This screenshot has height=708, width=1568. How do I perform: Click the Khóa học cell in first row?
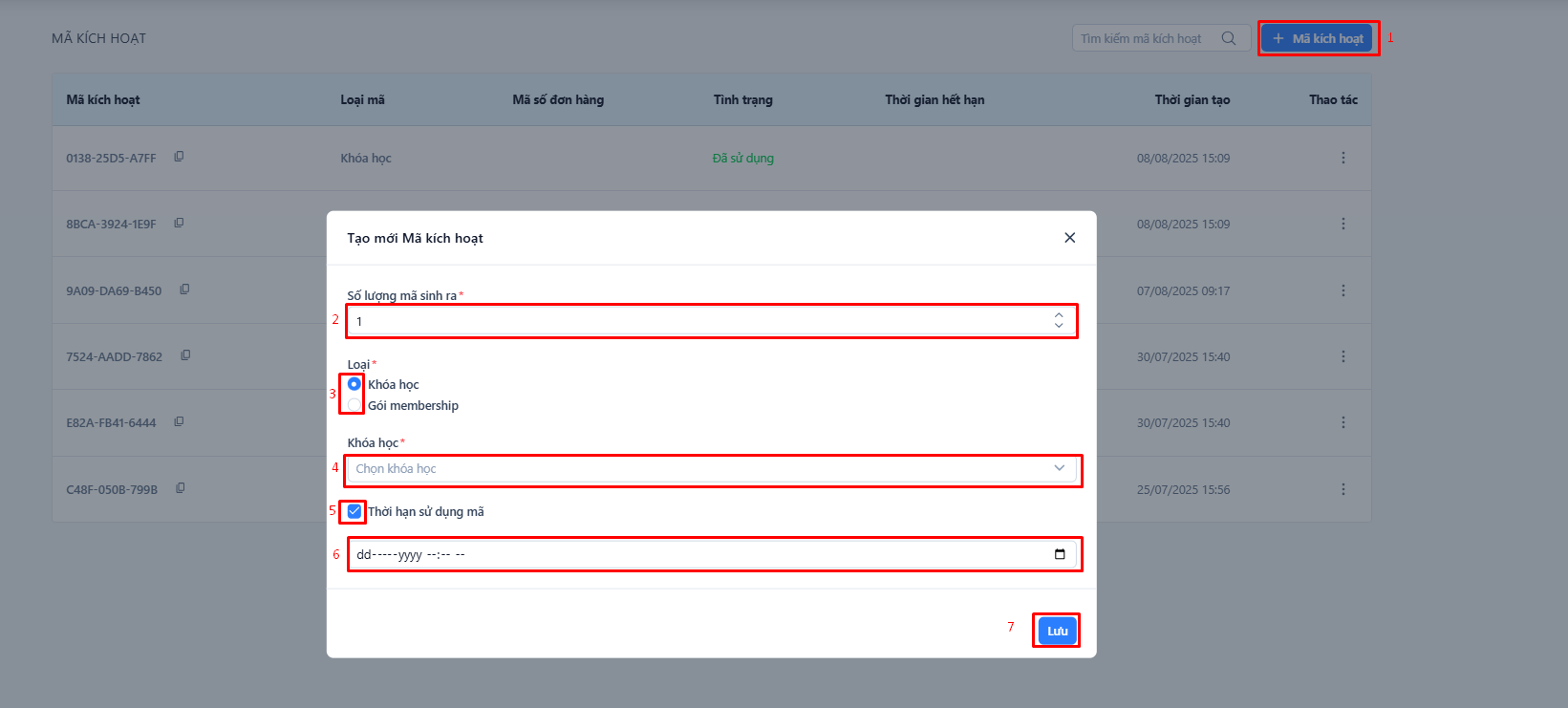click(x=366, y=158)
